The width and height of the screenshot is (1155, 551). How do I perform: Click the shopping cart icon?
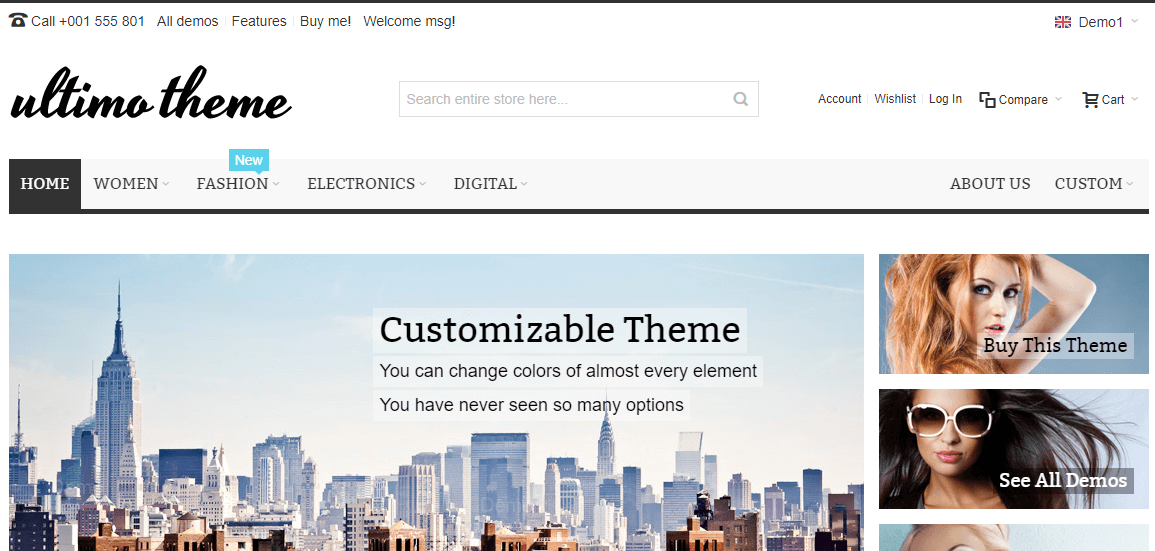click(x=1090, y=99)
